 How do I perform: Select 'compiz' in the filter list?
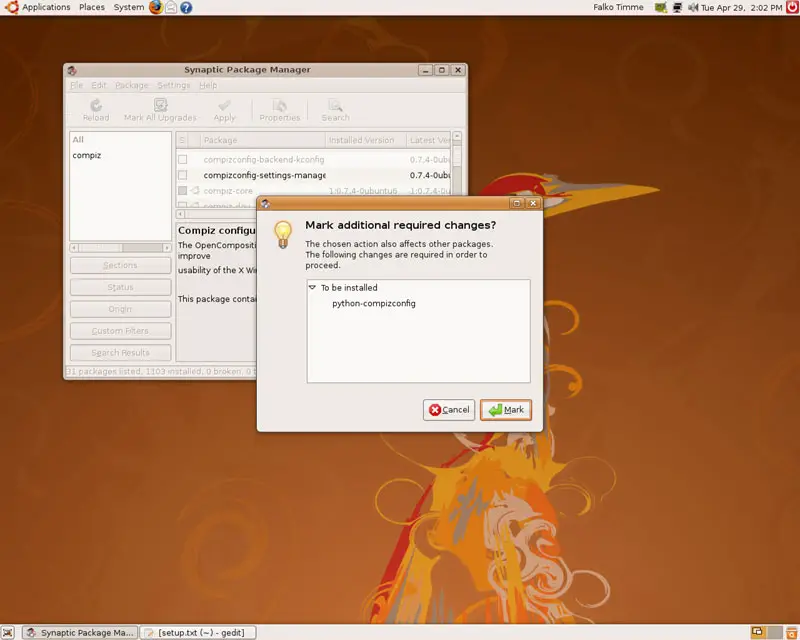coord(87,155)
